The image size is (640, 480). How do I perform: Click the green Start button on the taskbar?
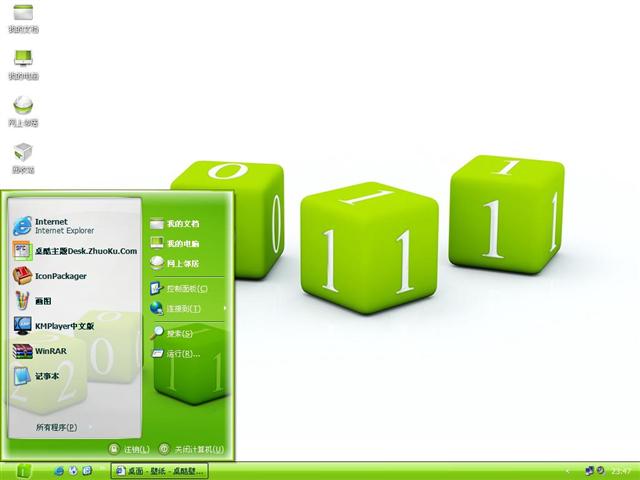(24, 471)
